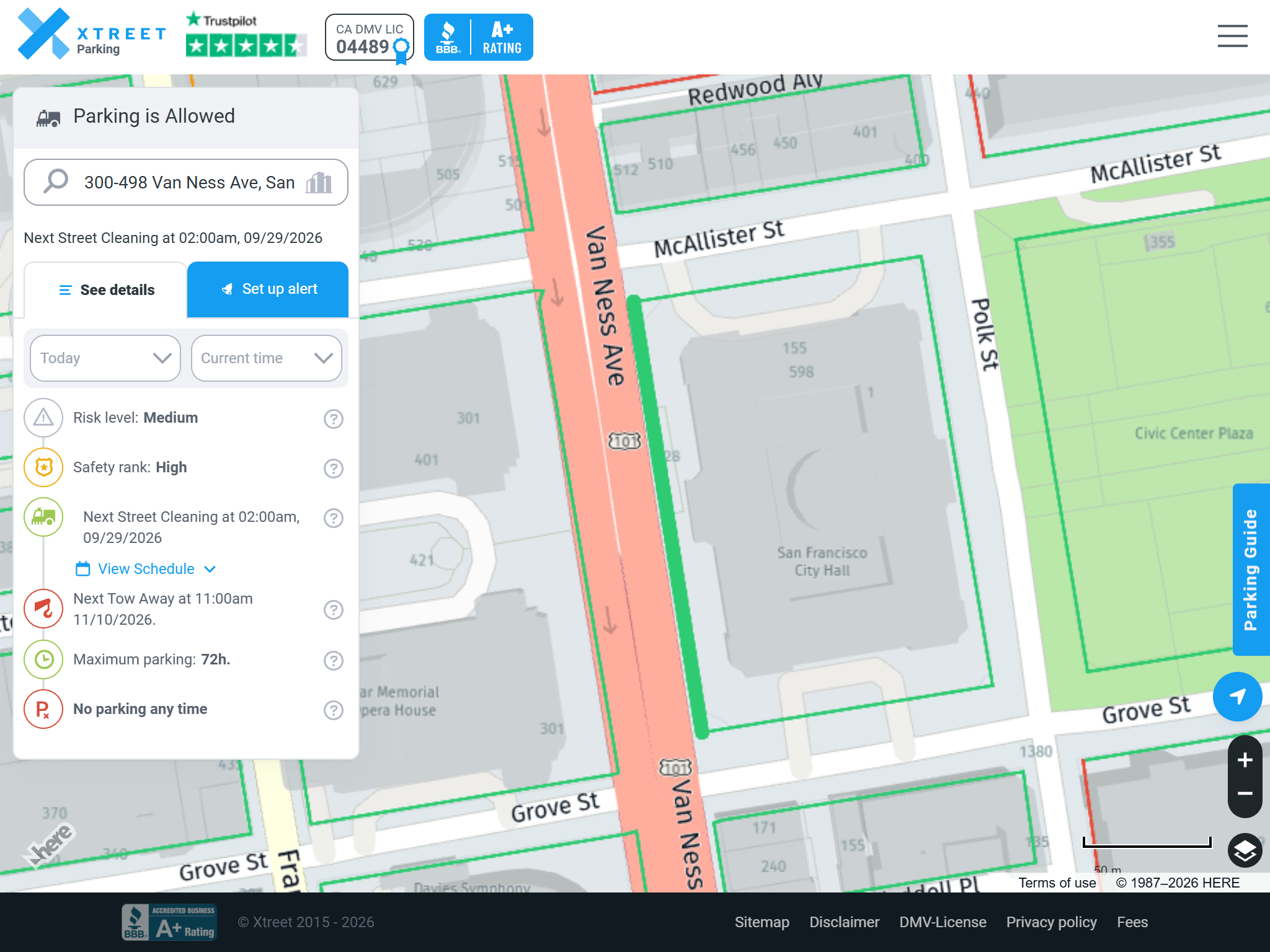The image size is (1270, 952).
Task: Click the Set up alert button
Action: 268,289
